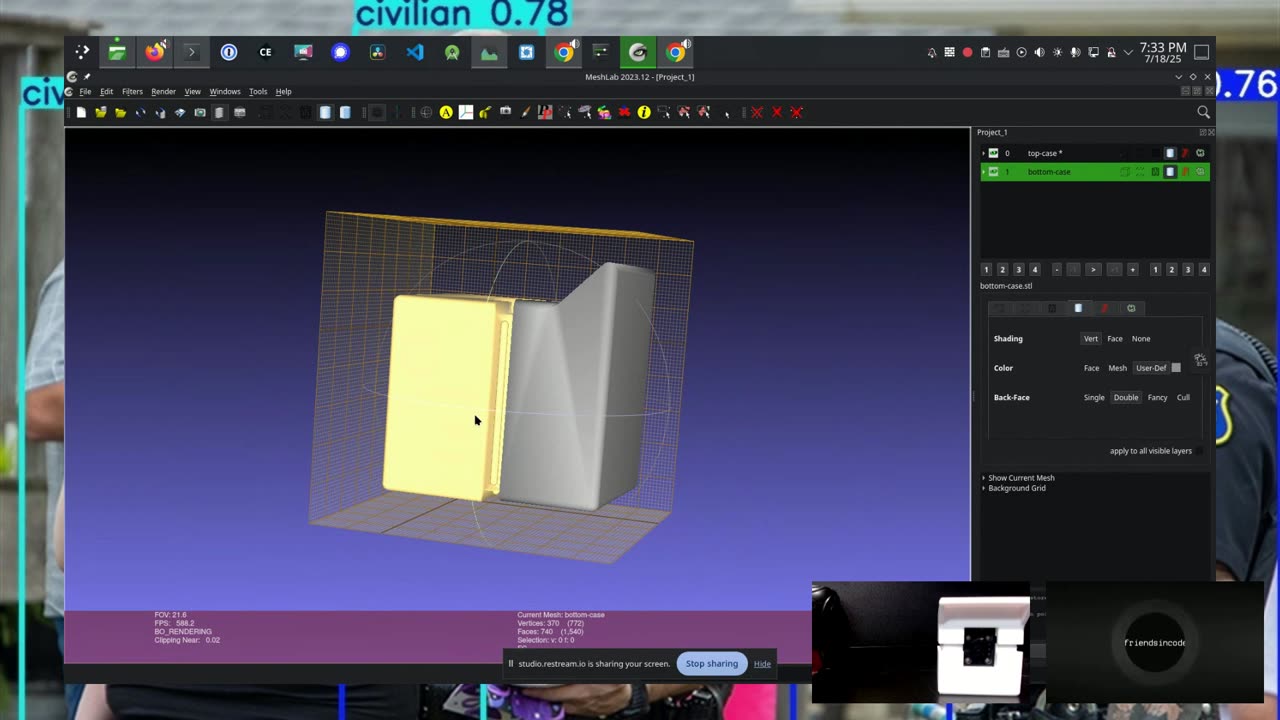This screenshot has width=1280, height=720.
Task: Click the user-defined color swatch
Action: [1176, 368]
